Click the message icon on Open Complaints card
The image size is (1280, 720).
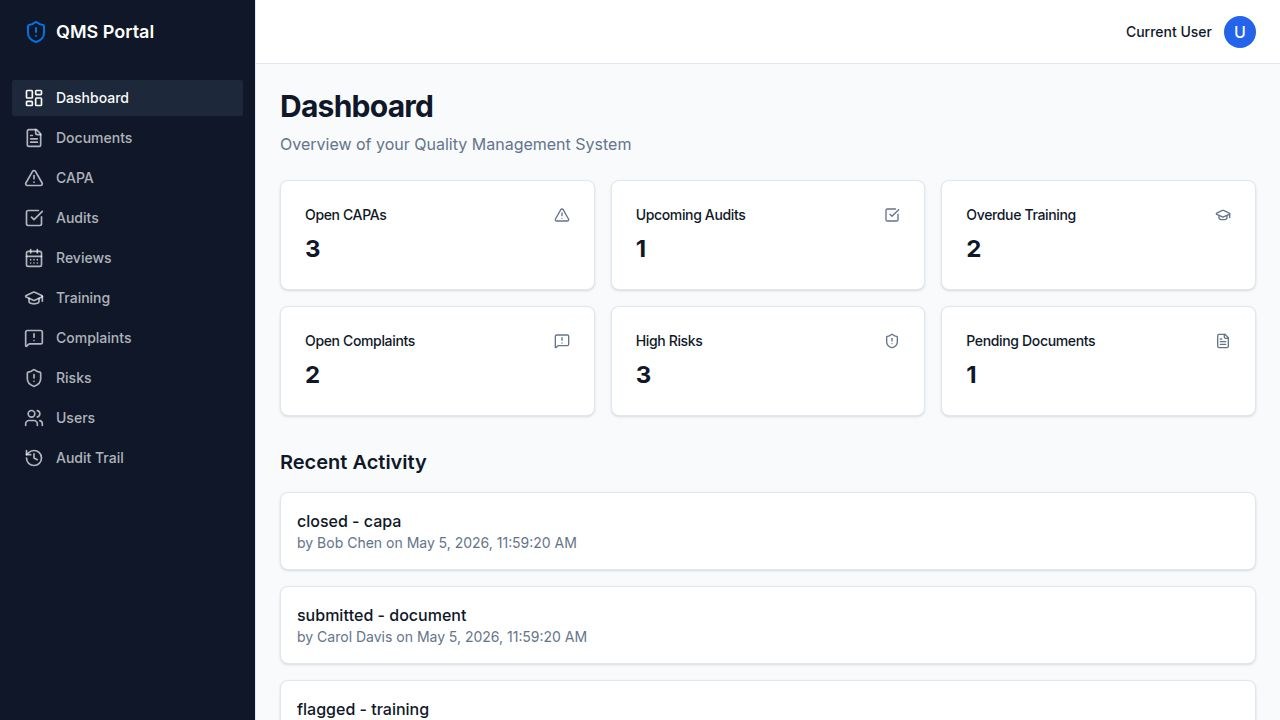[562, 341]
